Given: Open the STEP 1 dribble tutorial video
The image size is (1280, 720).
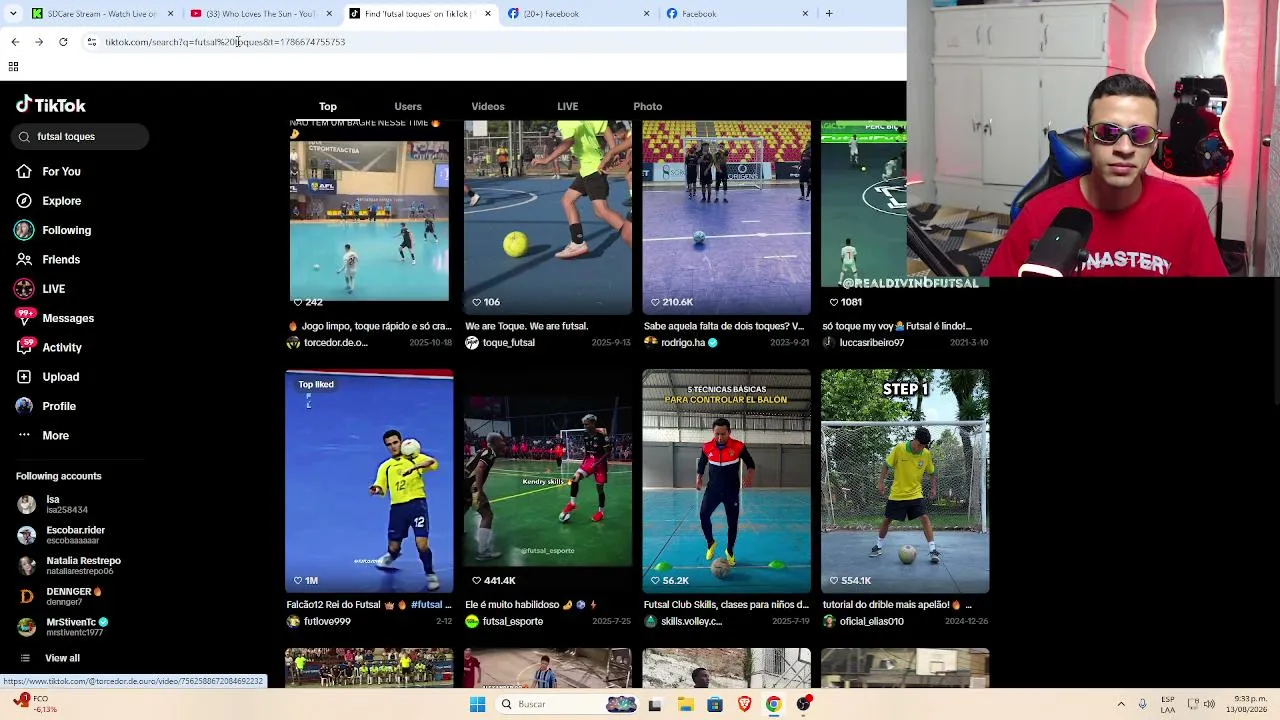Looking at the screenshot, I should click(x=905, y=482).
